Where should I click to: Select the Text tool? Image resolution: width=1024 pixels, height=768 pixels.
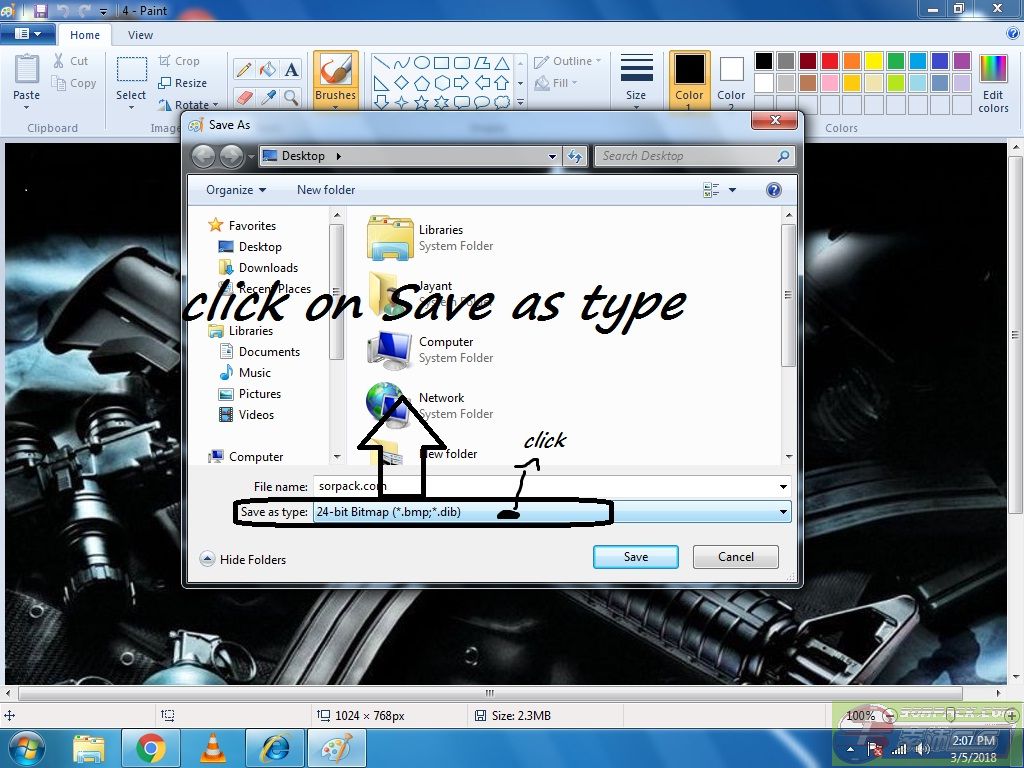291,69
